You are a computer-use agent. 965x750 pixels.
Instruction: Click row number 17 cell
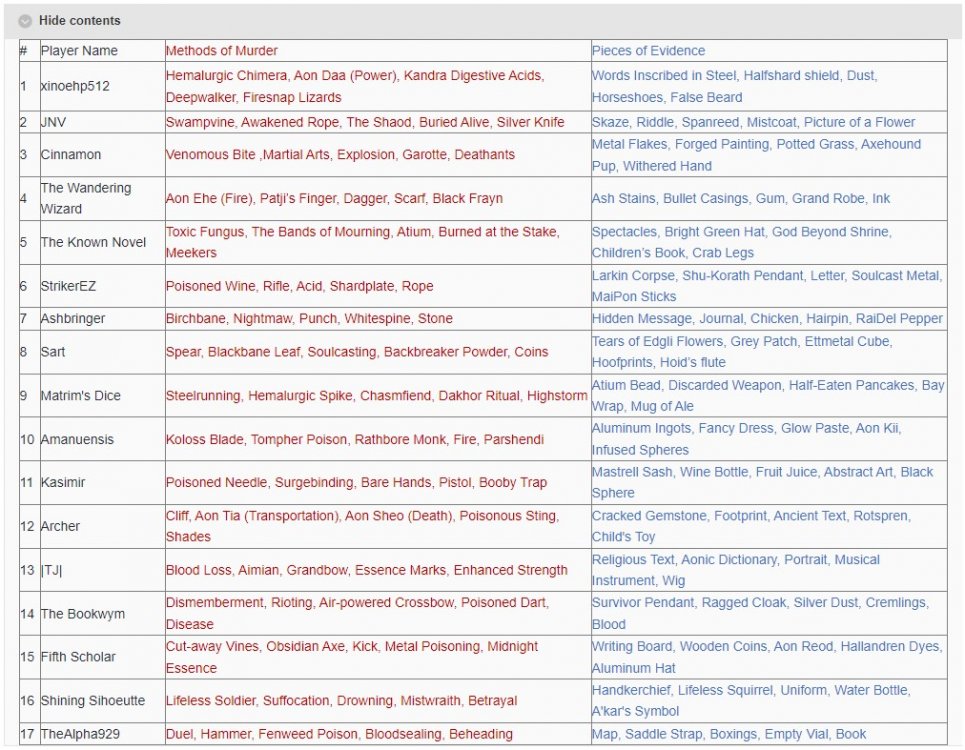click(30, 734)
